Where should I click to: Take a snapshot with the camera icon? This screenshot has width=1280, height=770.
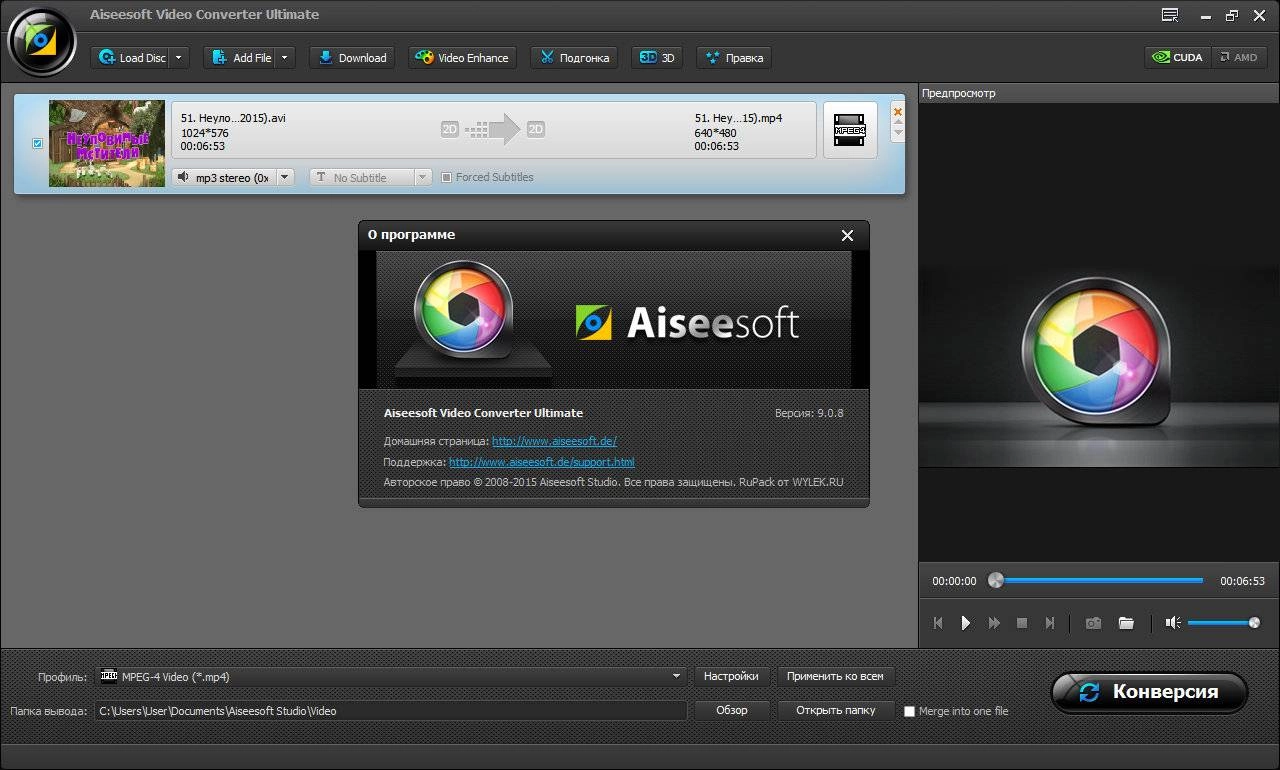coord(1094,623)
